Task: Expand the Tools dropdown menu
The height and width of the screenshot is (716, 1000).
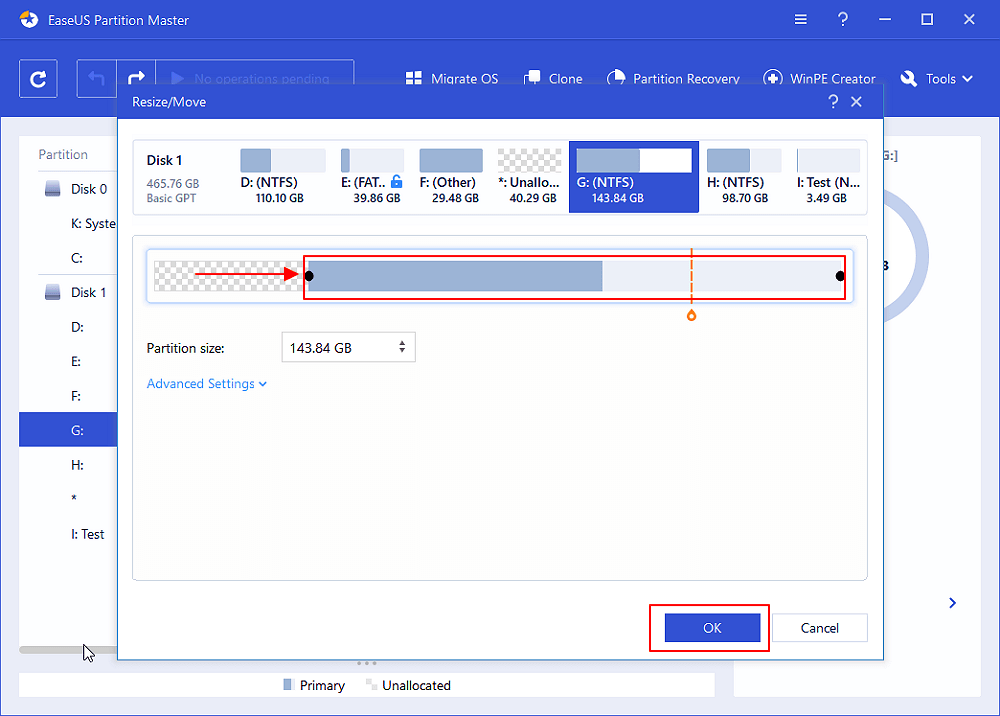Action: pyautogui.click(x=936, y=79)
